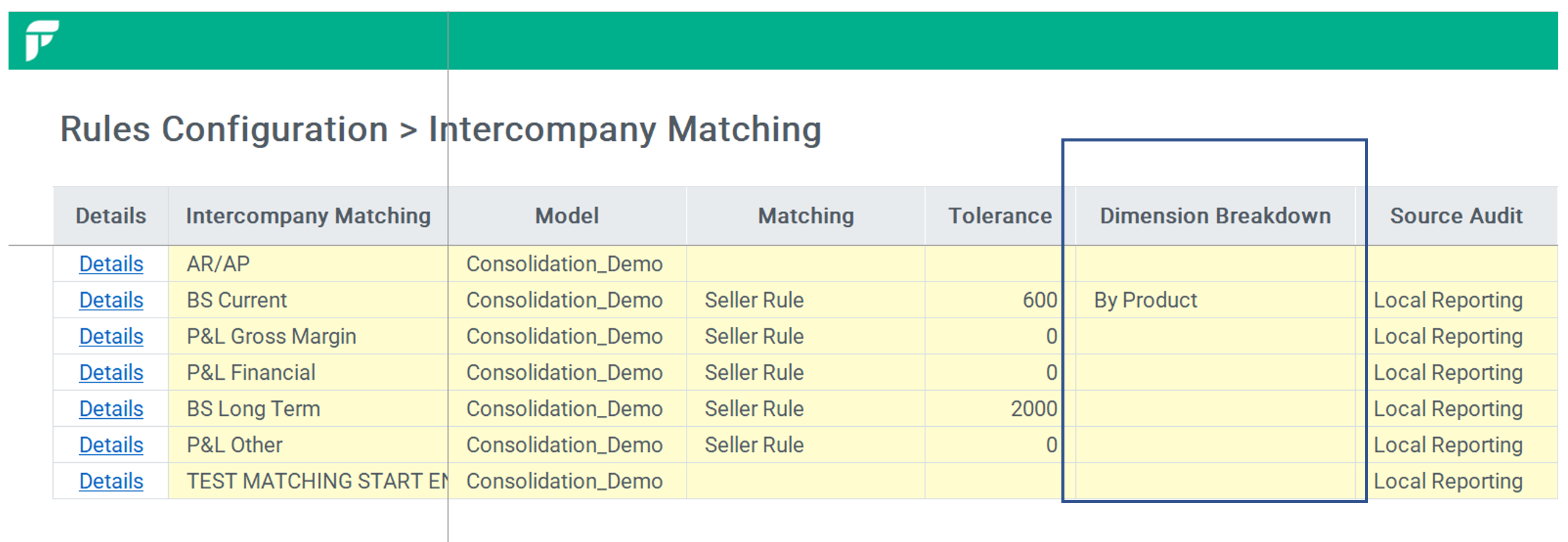Select Consolidation_Demo model in BS Long Term row
1568x542 pixels.
click(x=567, y=408)
